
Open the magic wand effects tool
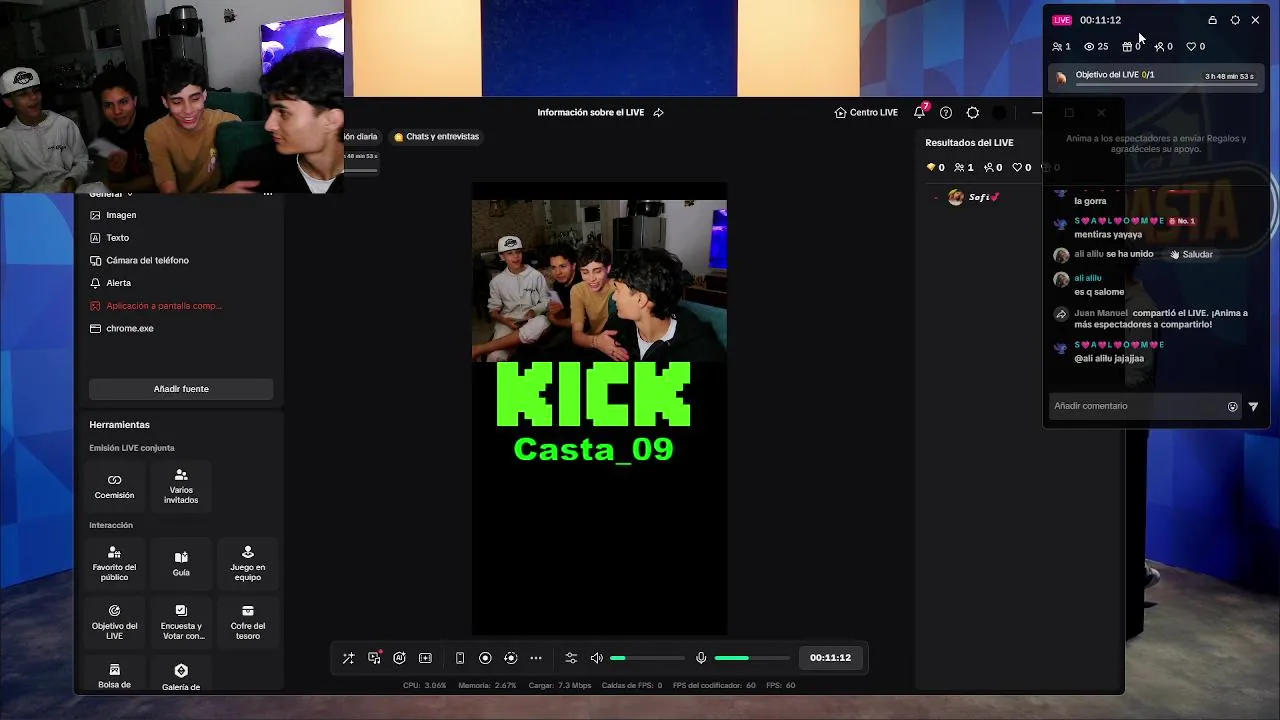pos(348,658)
